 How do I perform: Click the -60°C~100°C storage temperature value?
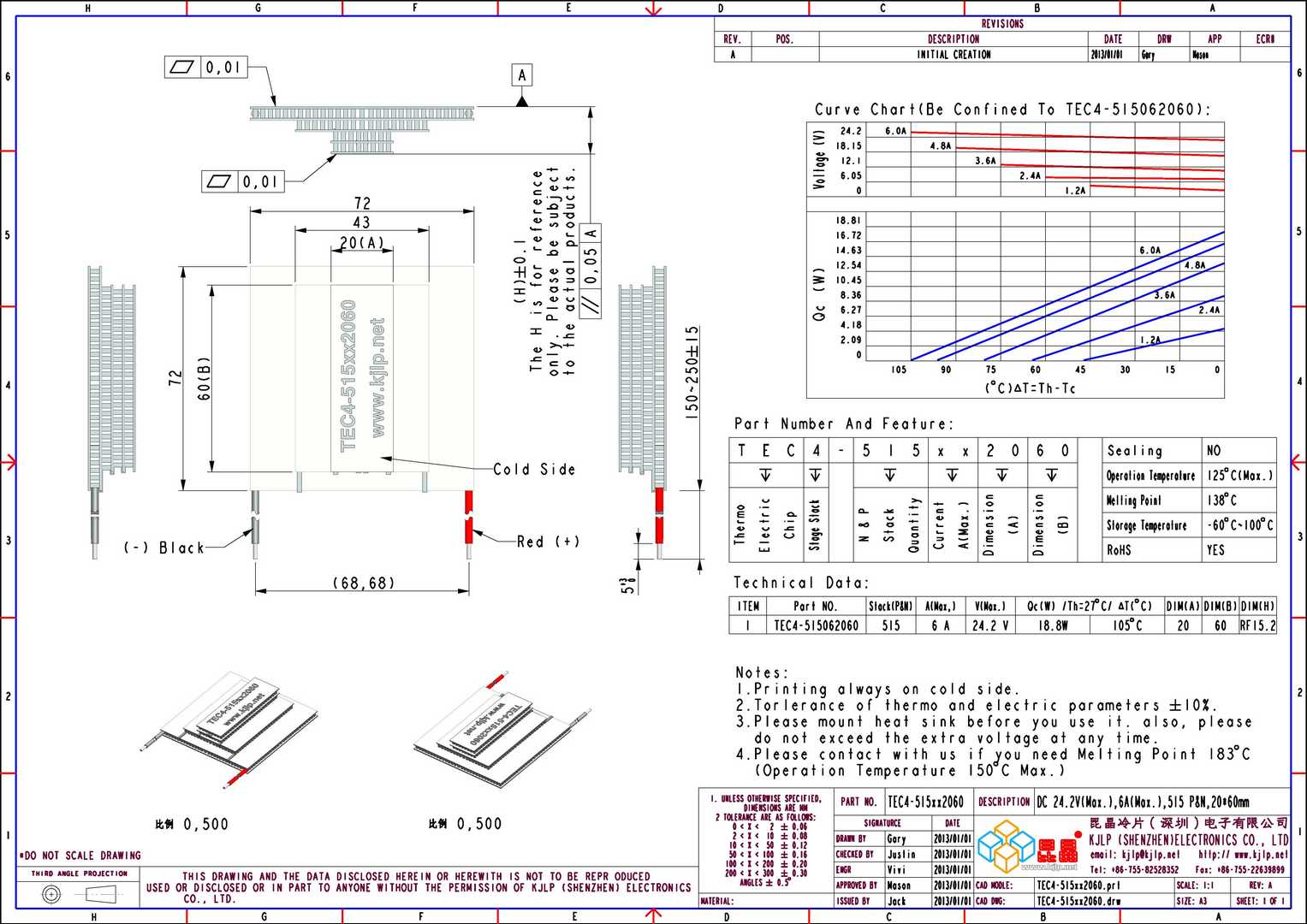click(1240, 524)
